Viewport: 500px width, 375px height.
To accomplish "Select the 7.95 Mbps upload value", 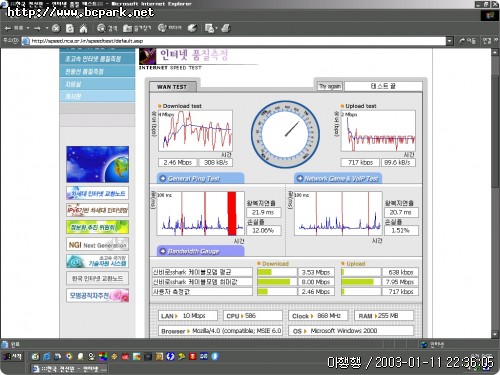I will (400, 282).
